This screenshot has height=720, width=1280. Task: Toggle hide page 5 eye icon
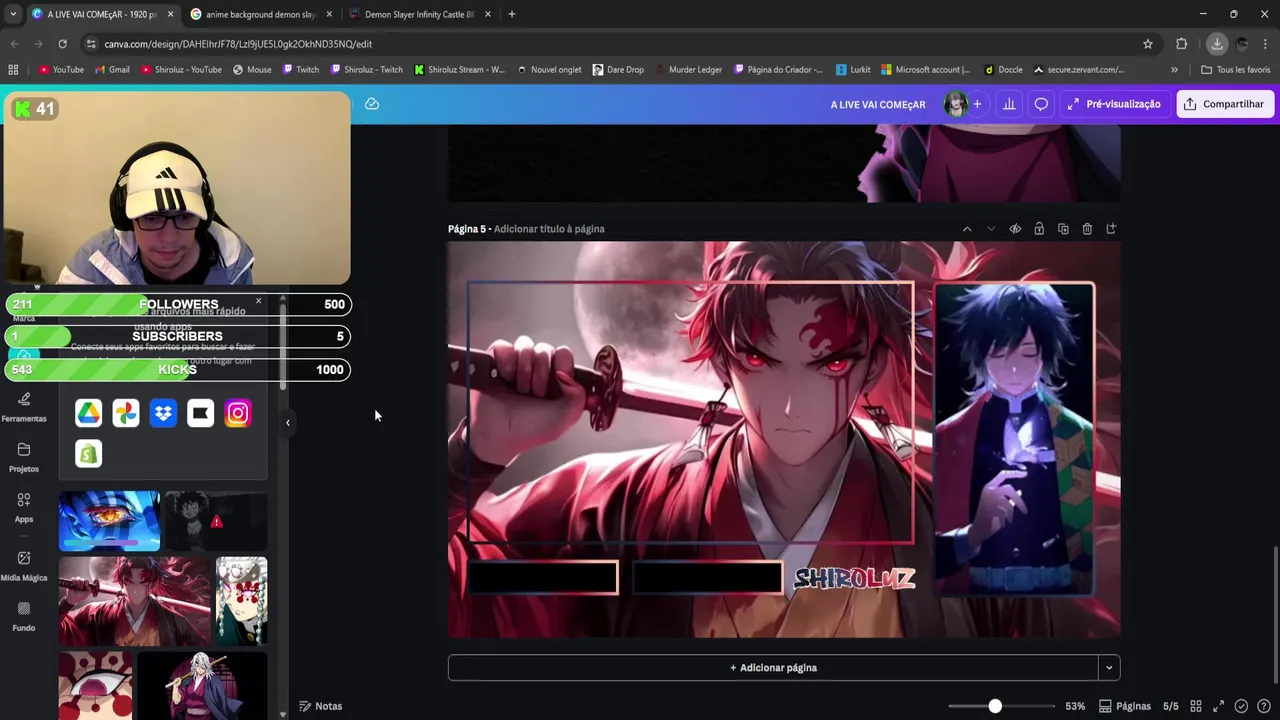pyautogui.click(x=1015, y=229)
